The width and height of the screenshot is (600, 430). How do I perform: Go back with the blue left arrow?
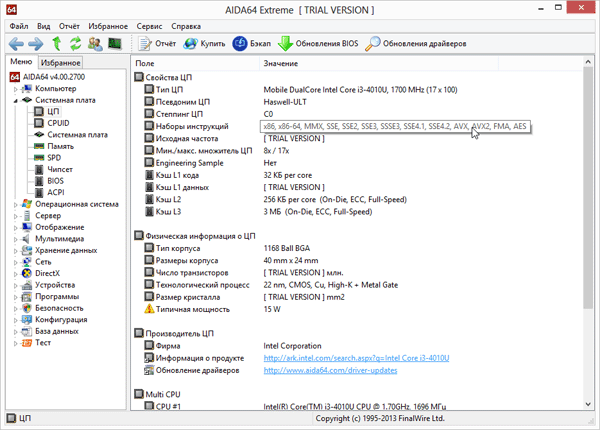16,44
